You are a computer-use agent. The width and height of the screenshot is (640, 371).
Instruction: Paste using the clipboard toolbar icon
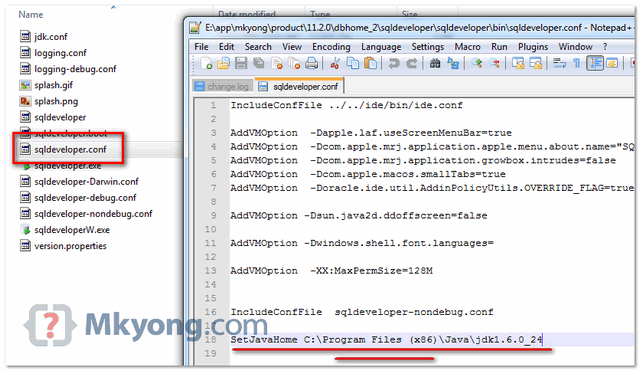(370, 63)
